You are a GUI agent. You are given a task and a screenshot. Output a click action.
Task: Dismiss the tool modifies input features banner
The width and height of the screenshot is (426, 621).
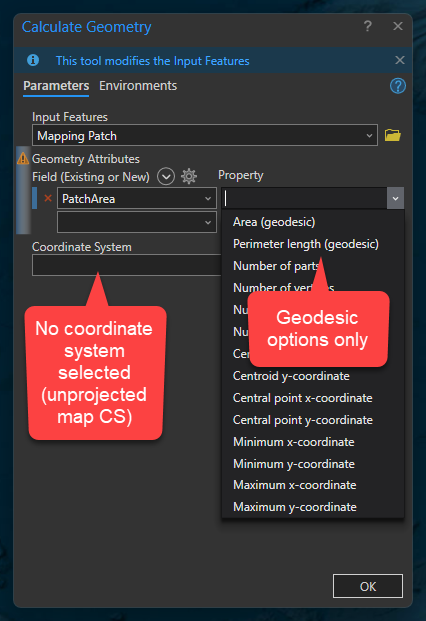399,60
